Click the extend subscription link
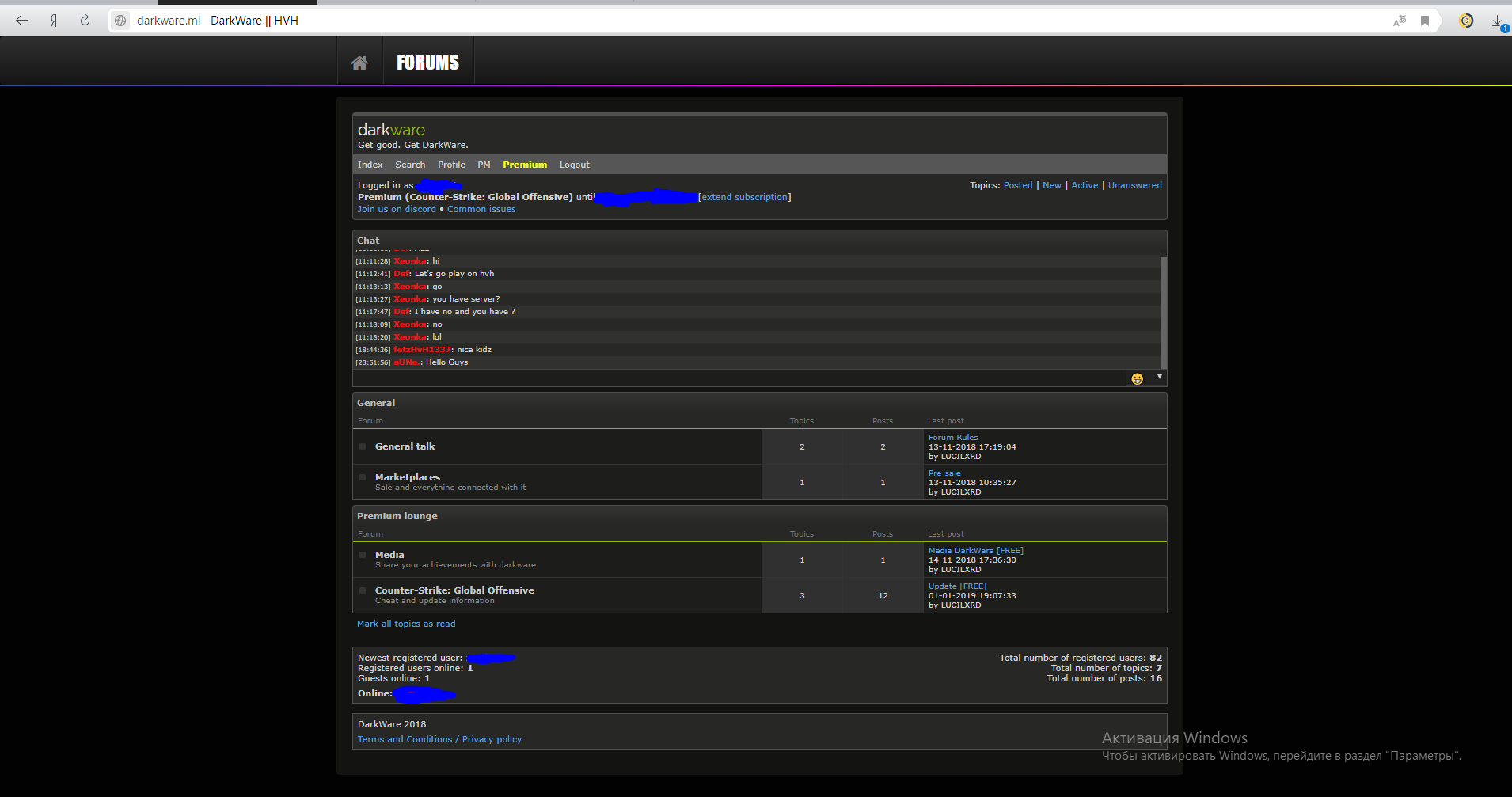The image size is (1512, 797). pyautogui.click(x=745, y=197)
